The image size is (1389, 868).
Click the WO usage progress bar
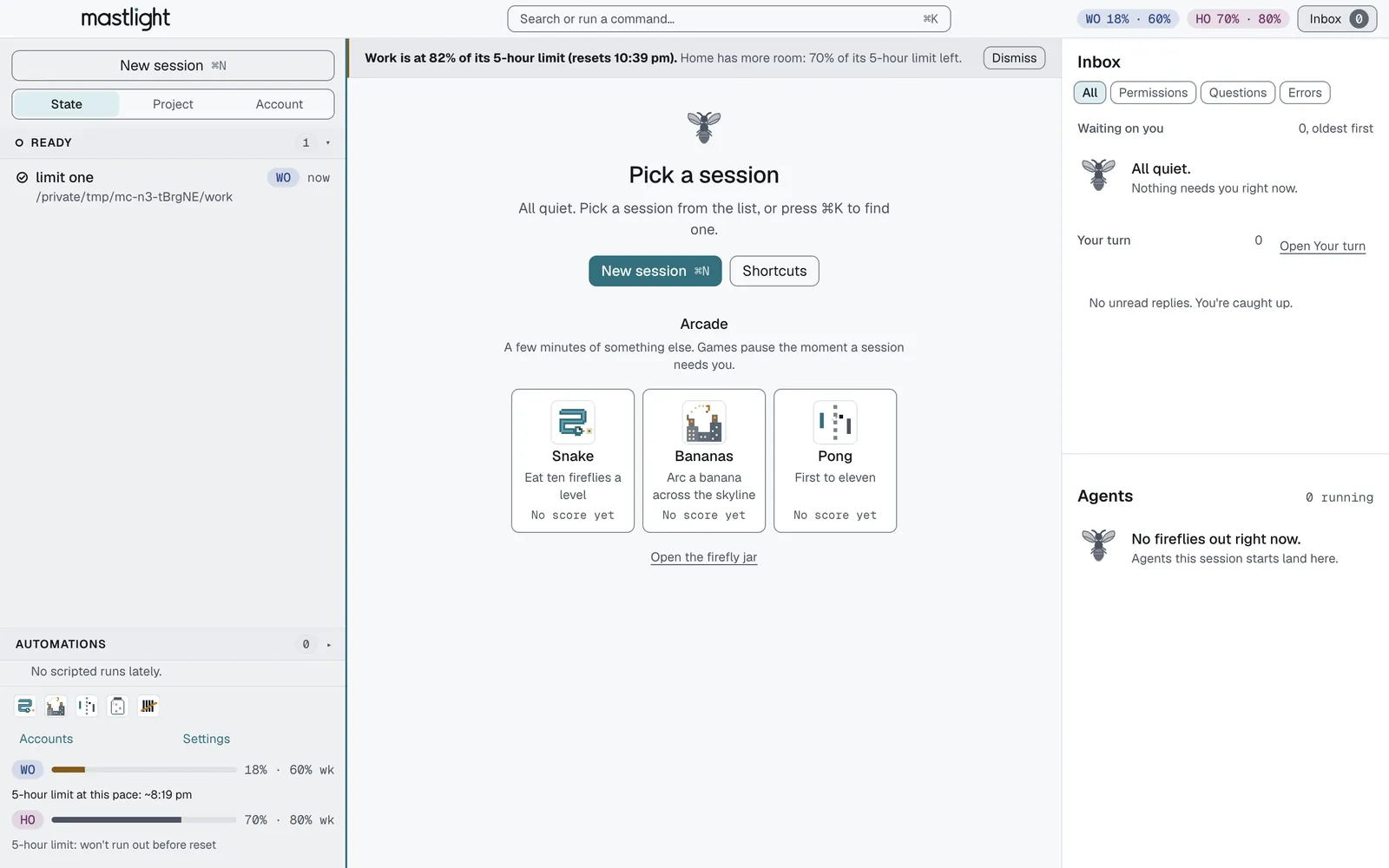[x=144, y=770]
